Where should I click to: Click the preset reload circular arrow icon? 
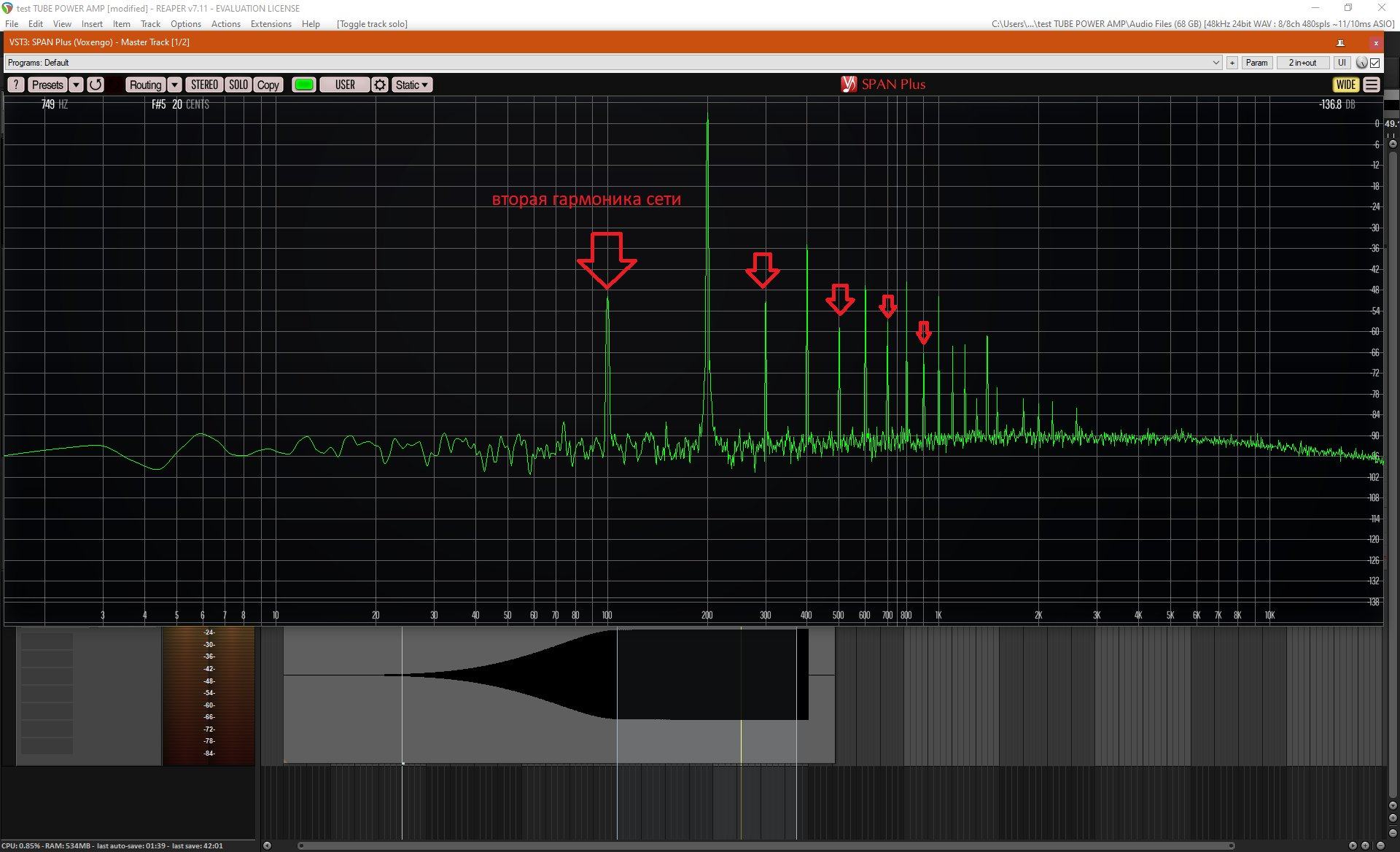pyautogui.click(x=96, y=85)
